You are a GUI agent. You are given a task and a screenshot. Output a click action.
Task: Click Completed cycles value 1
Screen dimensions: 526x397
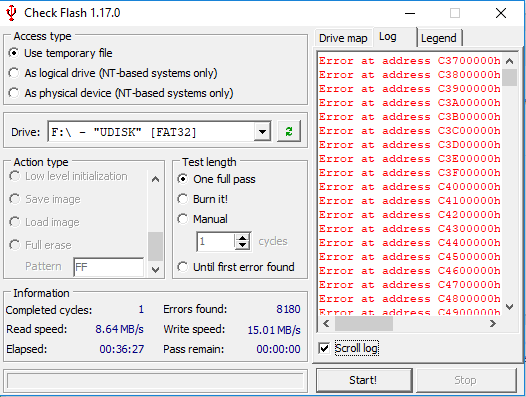pyautogui.click(x=141, y=309)
